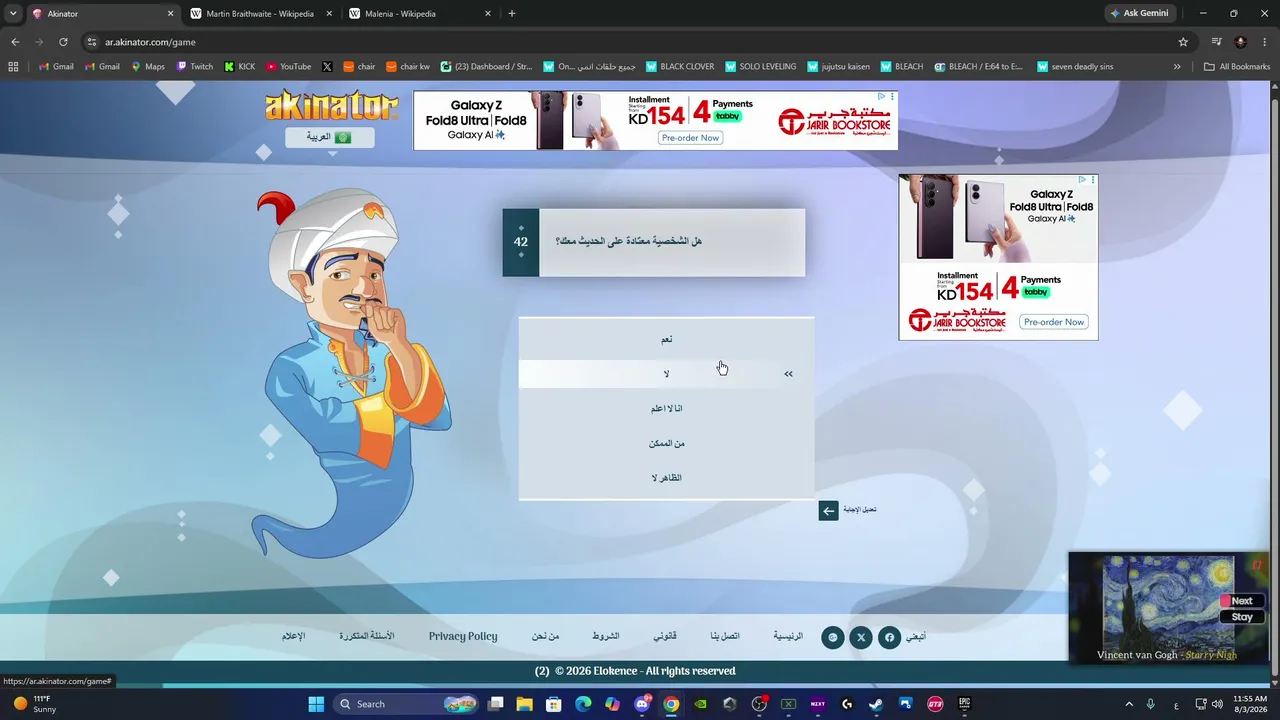The width and height of the screenshot is (1280, 720).
Task: Open the Privacy Policy link
Action: pos(463,636)
